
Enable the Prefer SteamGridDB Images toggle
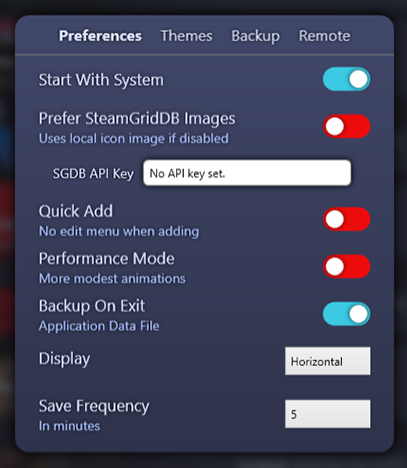pos(346,126)
